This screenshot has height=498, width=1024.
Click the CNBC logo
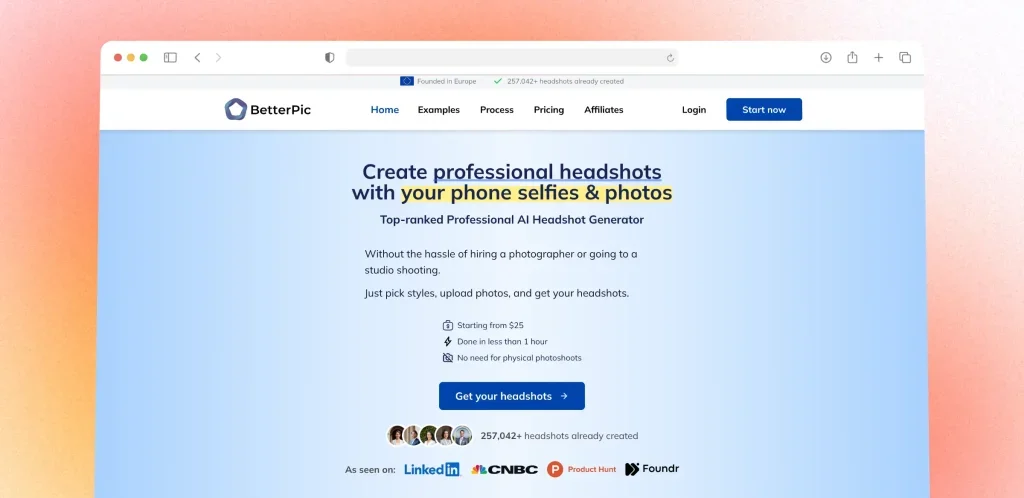coord(505,469)
